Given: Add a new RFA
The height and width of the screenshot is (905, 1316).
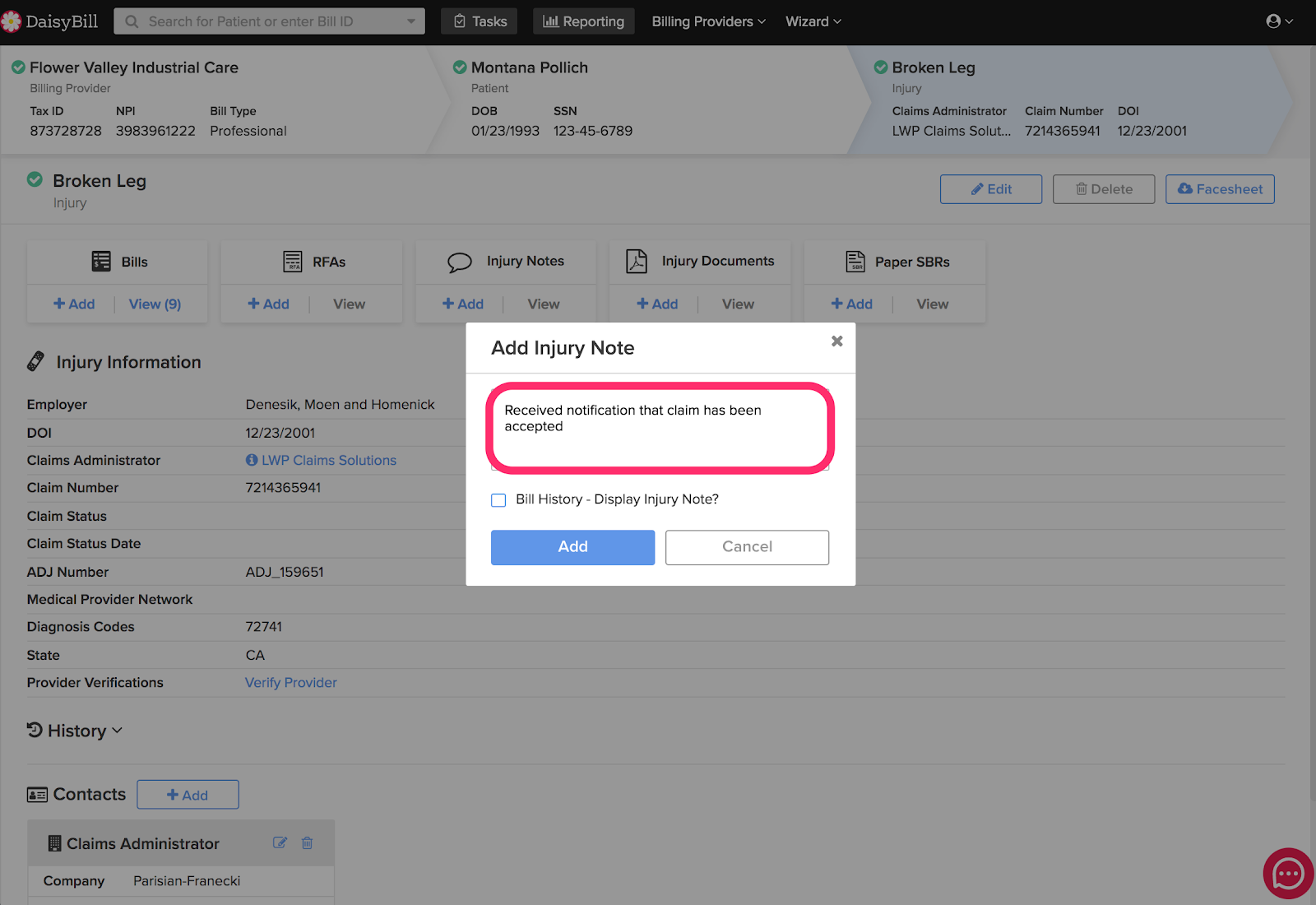Looking at the screenshot, I should [x=268, y=304].
